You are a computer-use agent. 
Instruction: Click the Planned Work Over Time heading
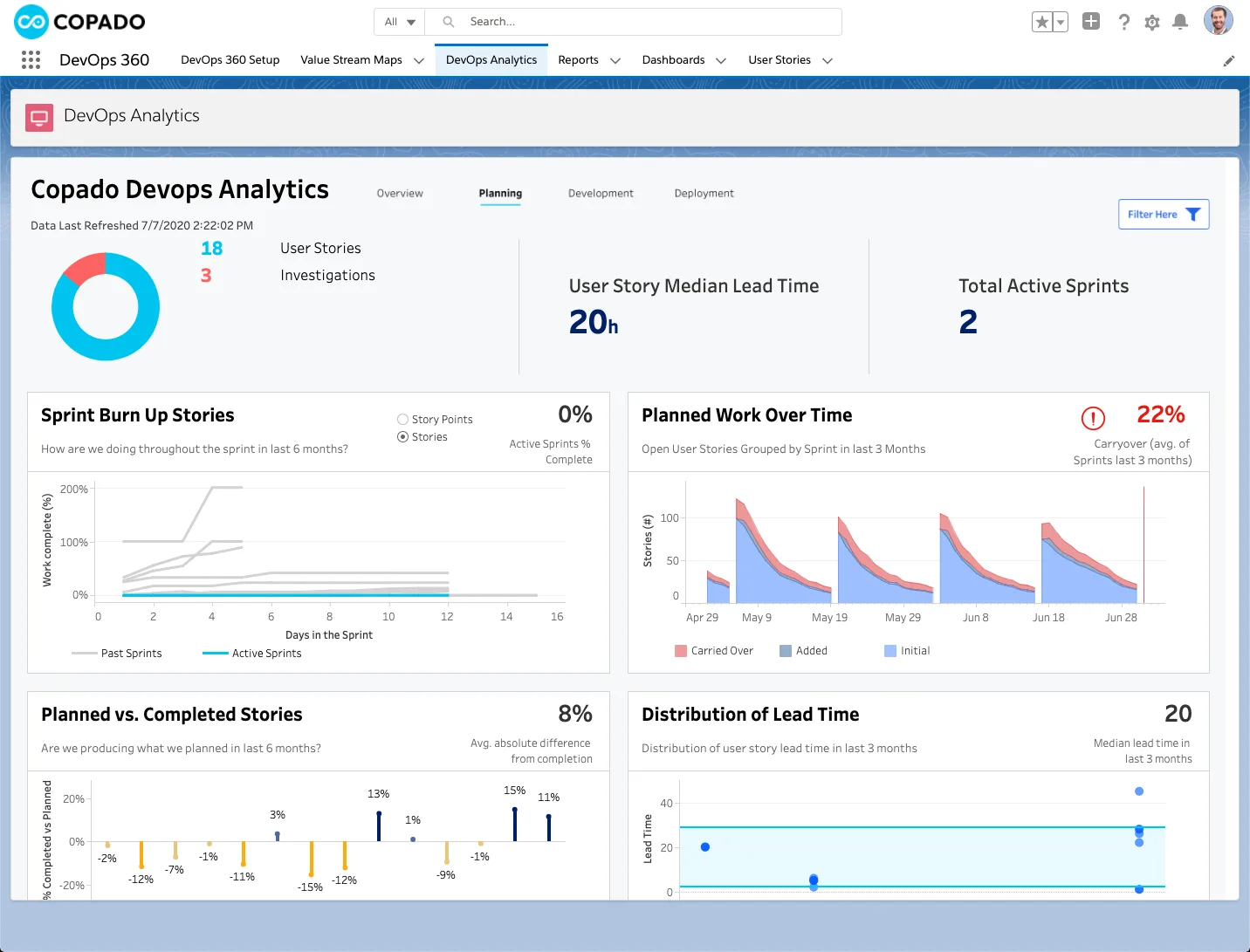[x=746, y=415]
